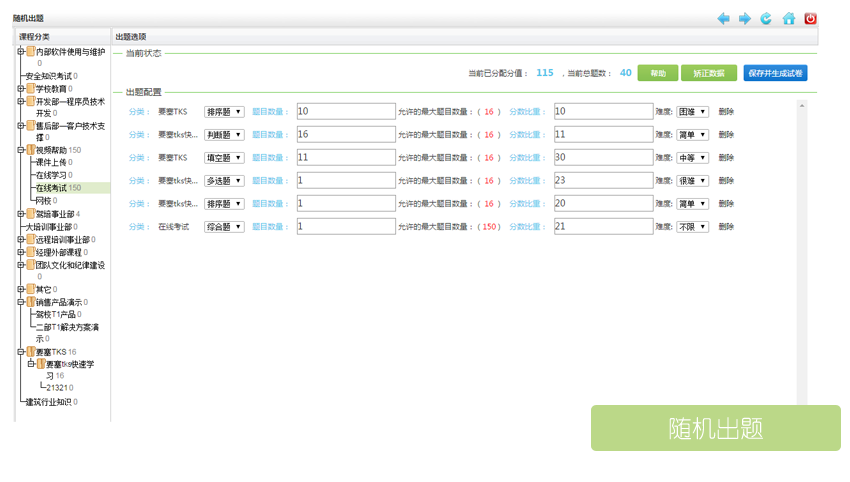Click the refresh icon in top toolbar
This screenshot has height=482, width=850.
coord(766,18)
